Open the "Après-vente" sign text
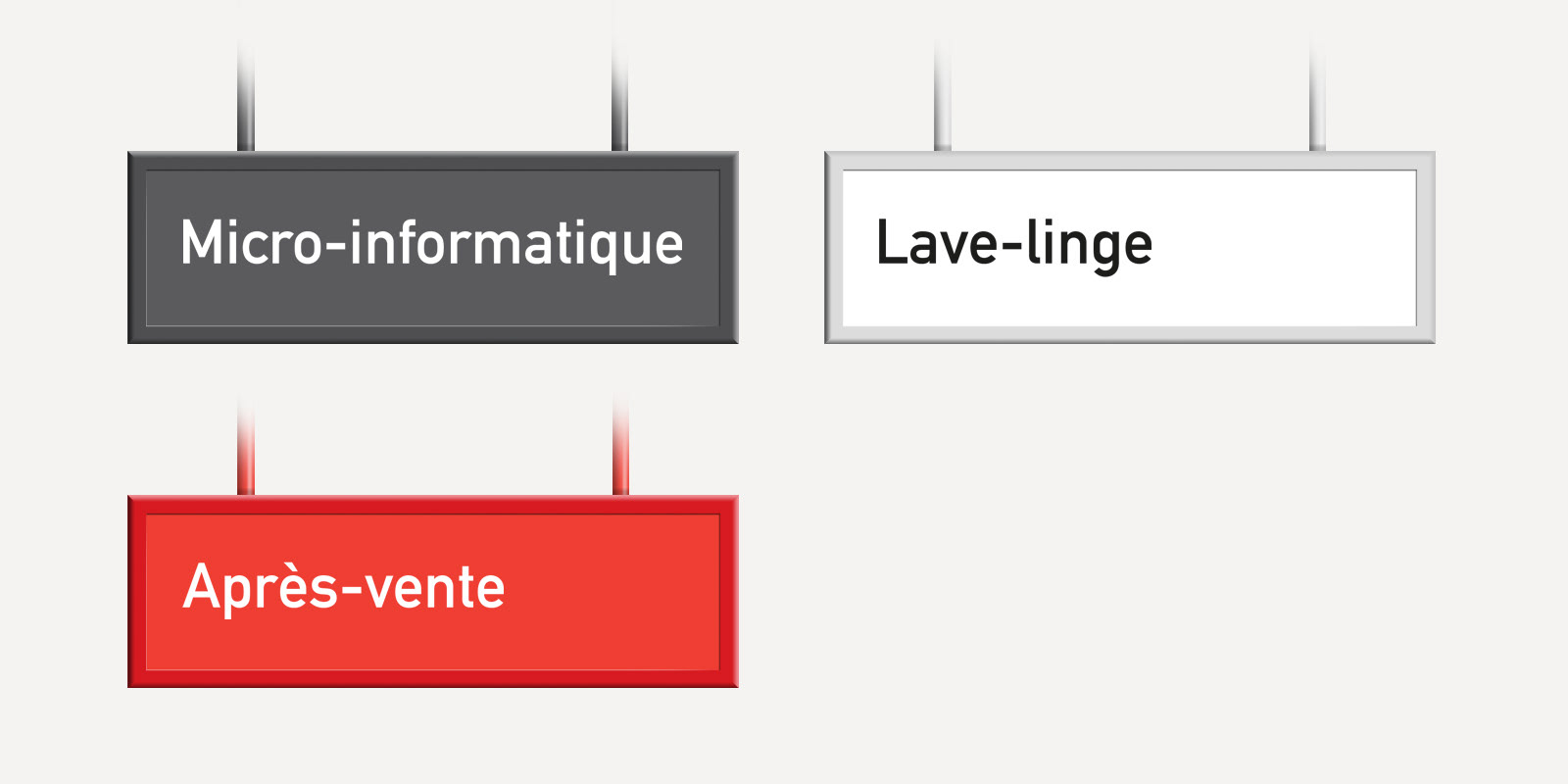The image size is (1568, 784). click(344, 586)
